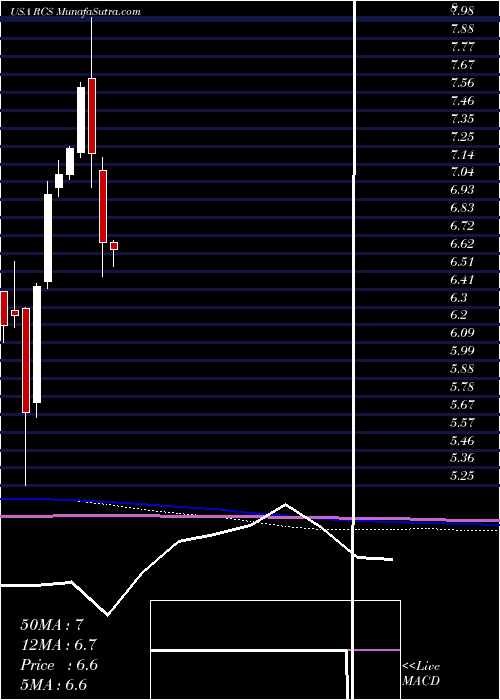This screenshot has width=500, height=700.
Task: Select the tallest red candlestick near 7.56
Action: [92, 116]
